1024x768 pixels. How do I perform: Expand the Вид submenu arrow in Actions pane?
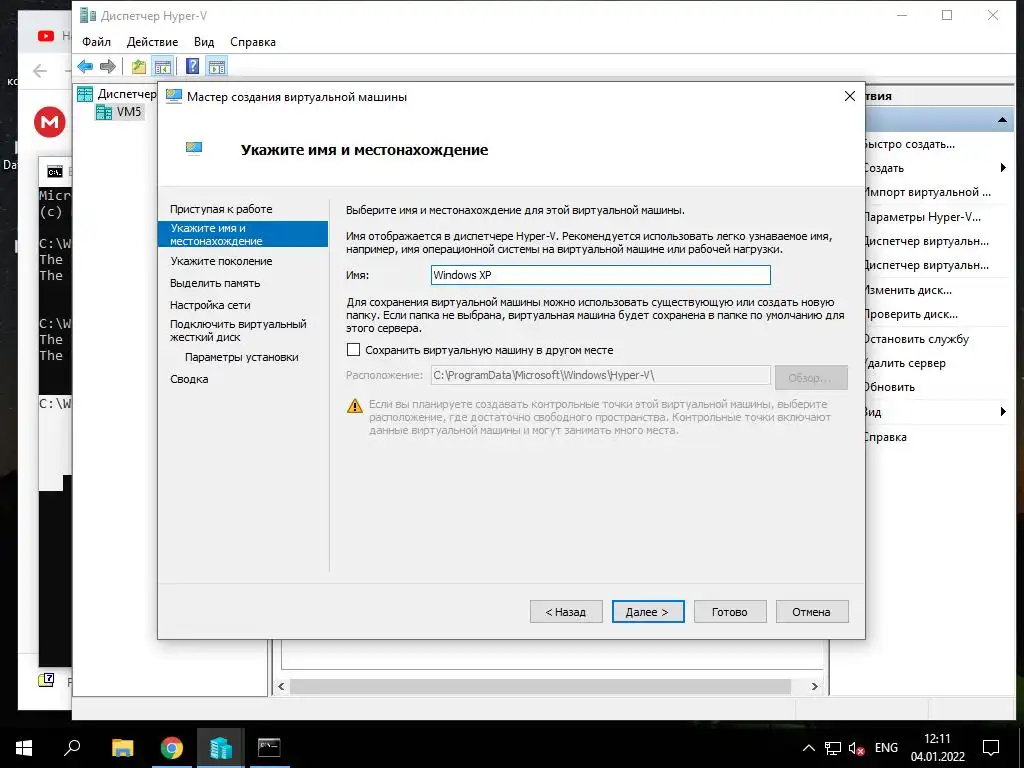1003,411
